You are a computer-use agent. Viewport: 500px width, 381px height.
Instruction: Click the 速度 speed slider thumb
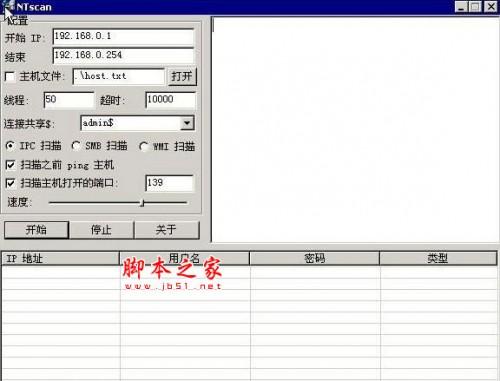click(142, 203)
